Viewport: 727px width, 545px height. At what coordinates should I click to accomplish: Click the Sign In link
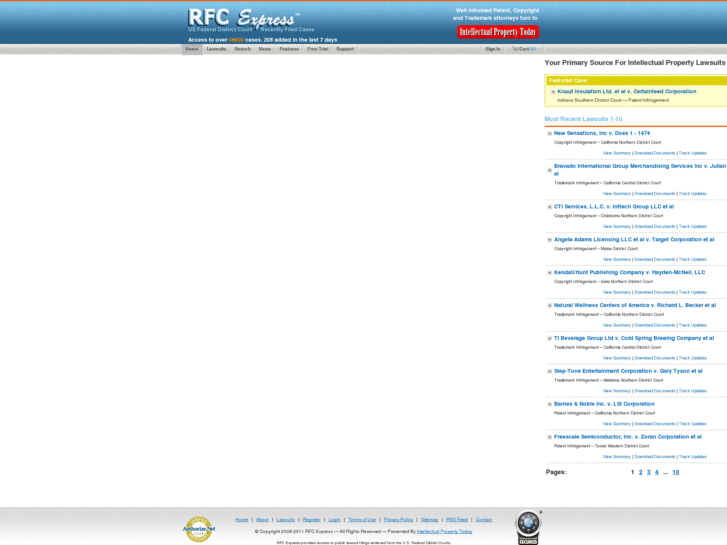[493, 49]
